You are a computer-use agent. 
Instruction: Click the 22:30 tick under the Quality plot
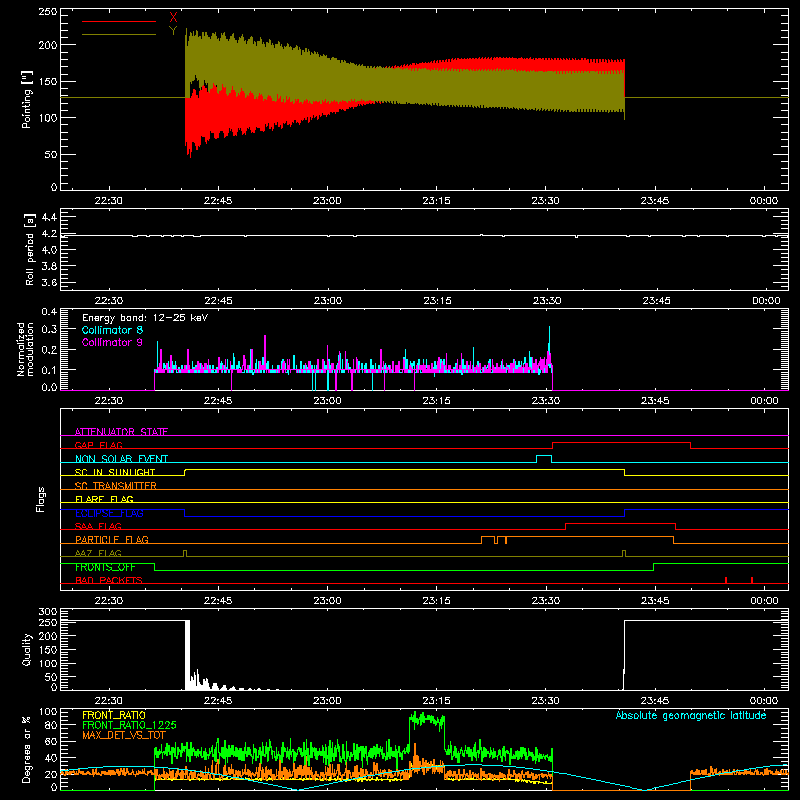tap(109, 701)
